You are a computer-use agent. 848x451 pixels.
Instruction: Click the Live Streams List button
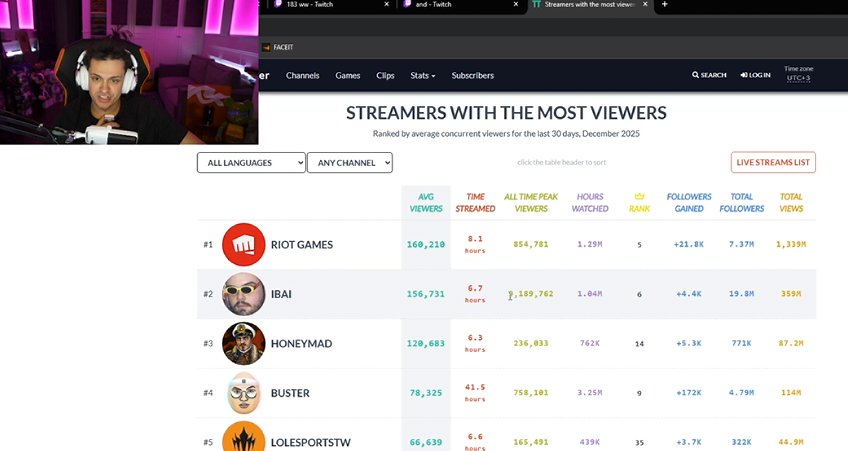(773, 162)
